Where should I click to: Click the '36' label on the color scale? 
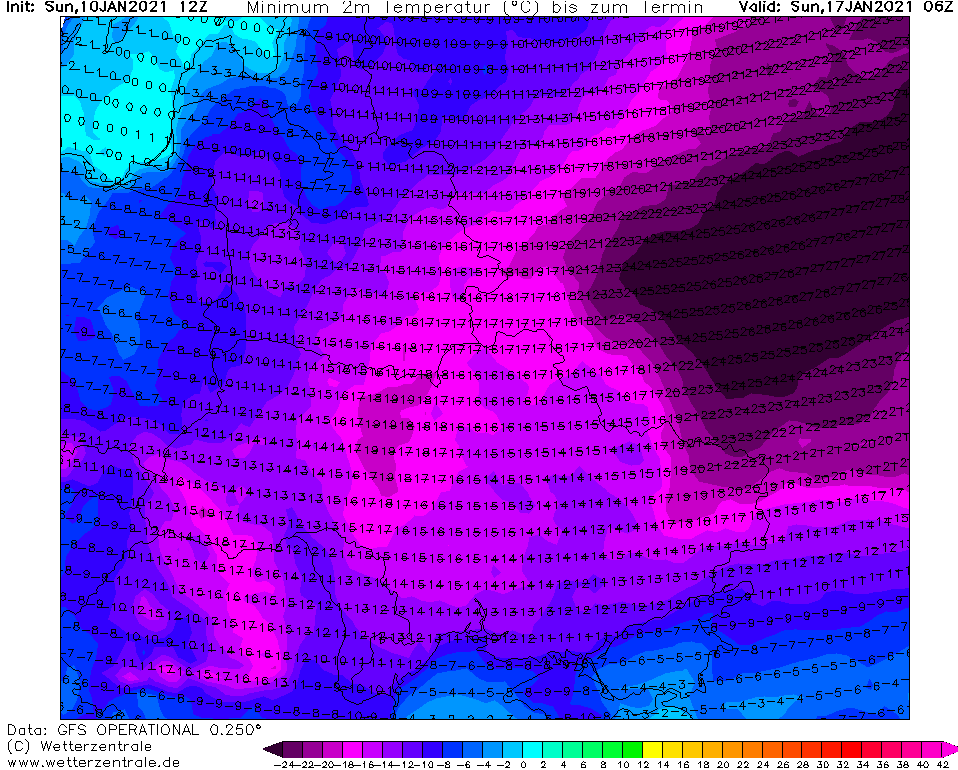pyautogui.click(x=883, y=764)
